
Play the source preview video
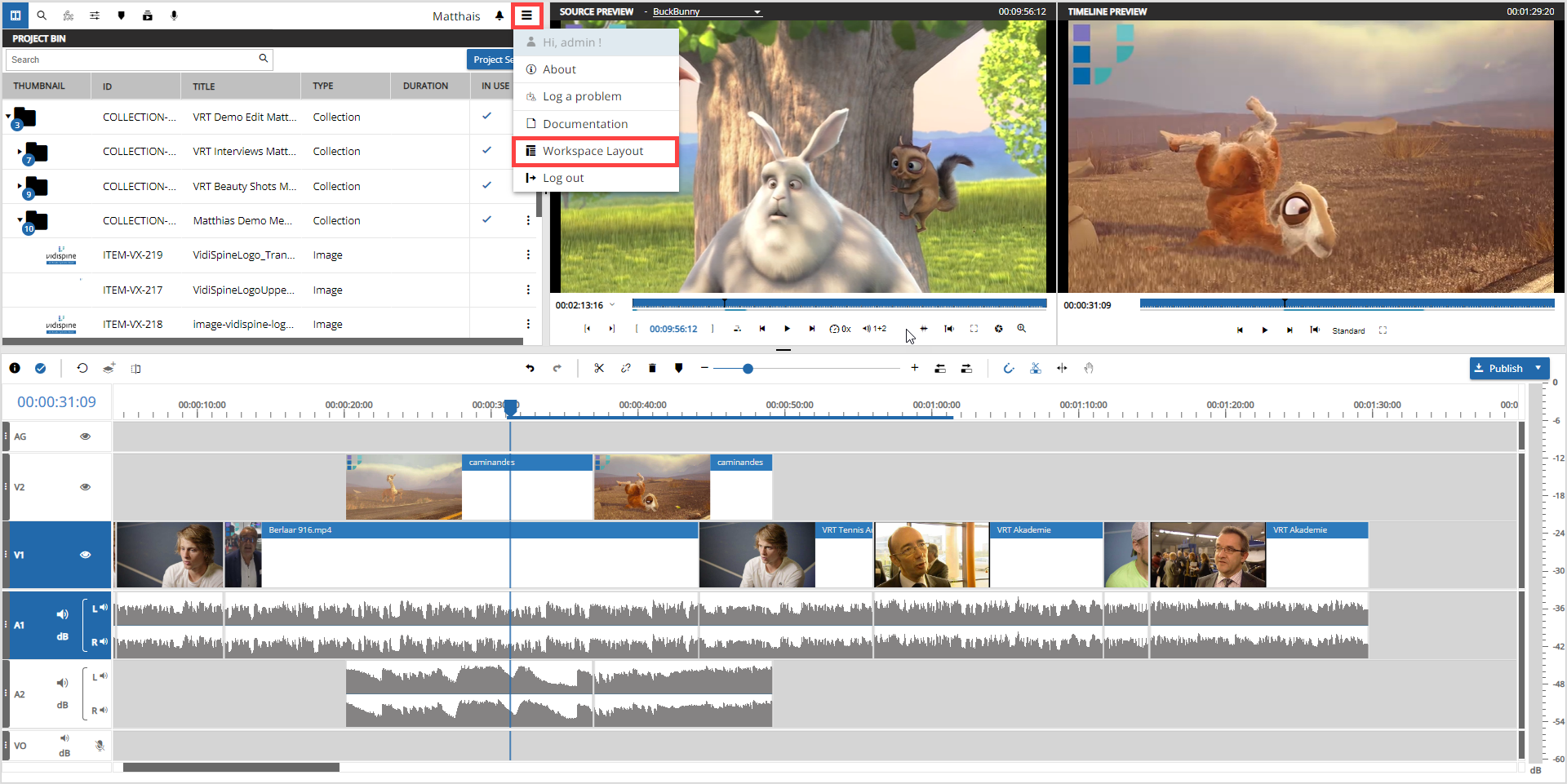pyautogui.click(x=787, y=329)
